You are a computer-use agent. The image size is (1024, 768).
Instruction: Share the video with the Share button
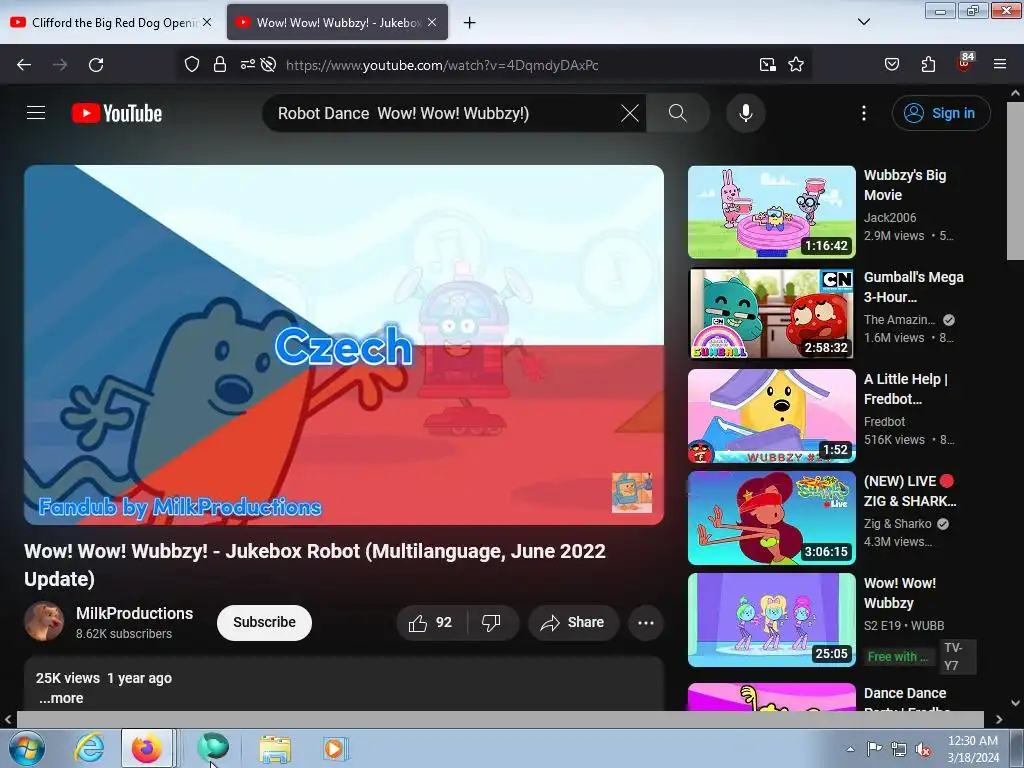[x=572, y=622]
